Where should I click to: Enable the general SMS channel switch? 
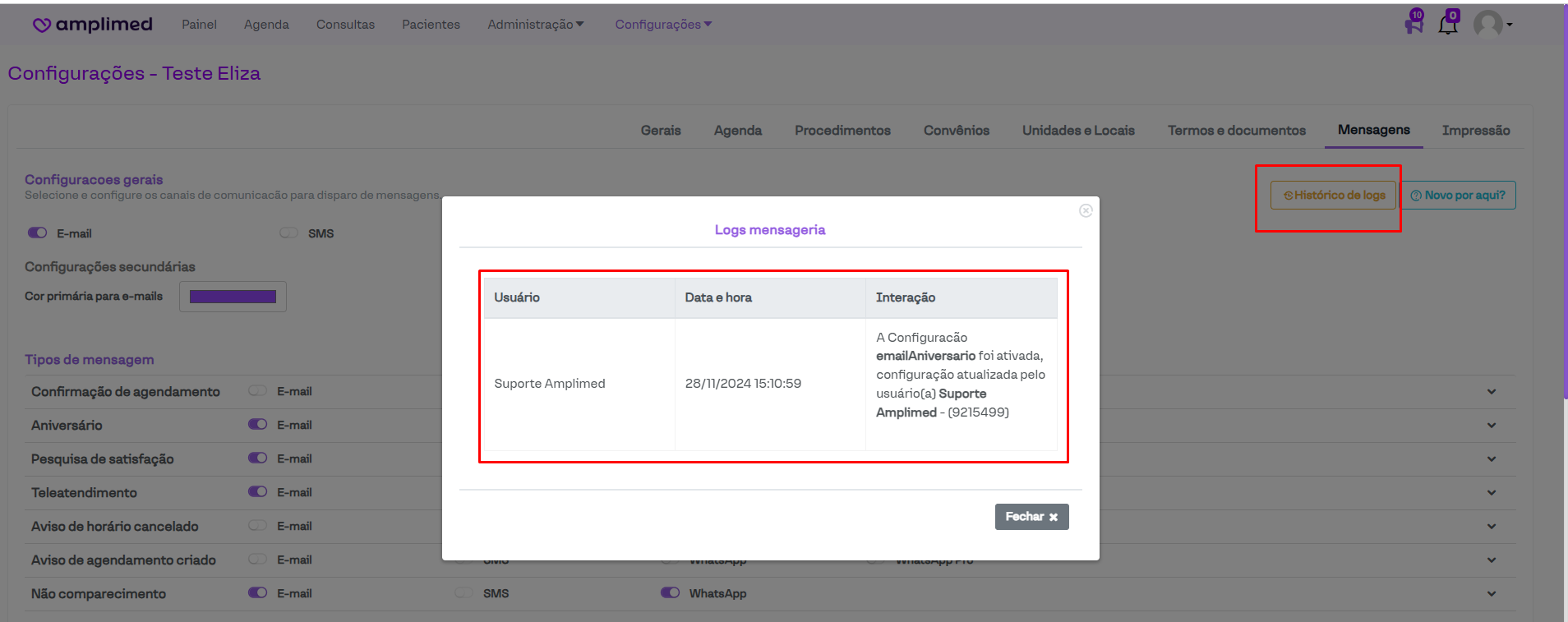[288, 233]
